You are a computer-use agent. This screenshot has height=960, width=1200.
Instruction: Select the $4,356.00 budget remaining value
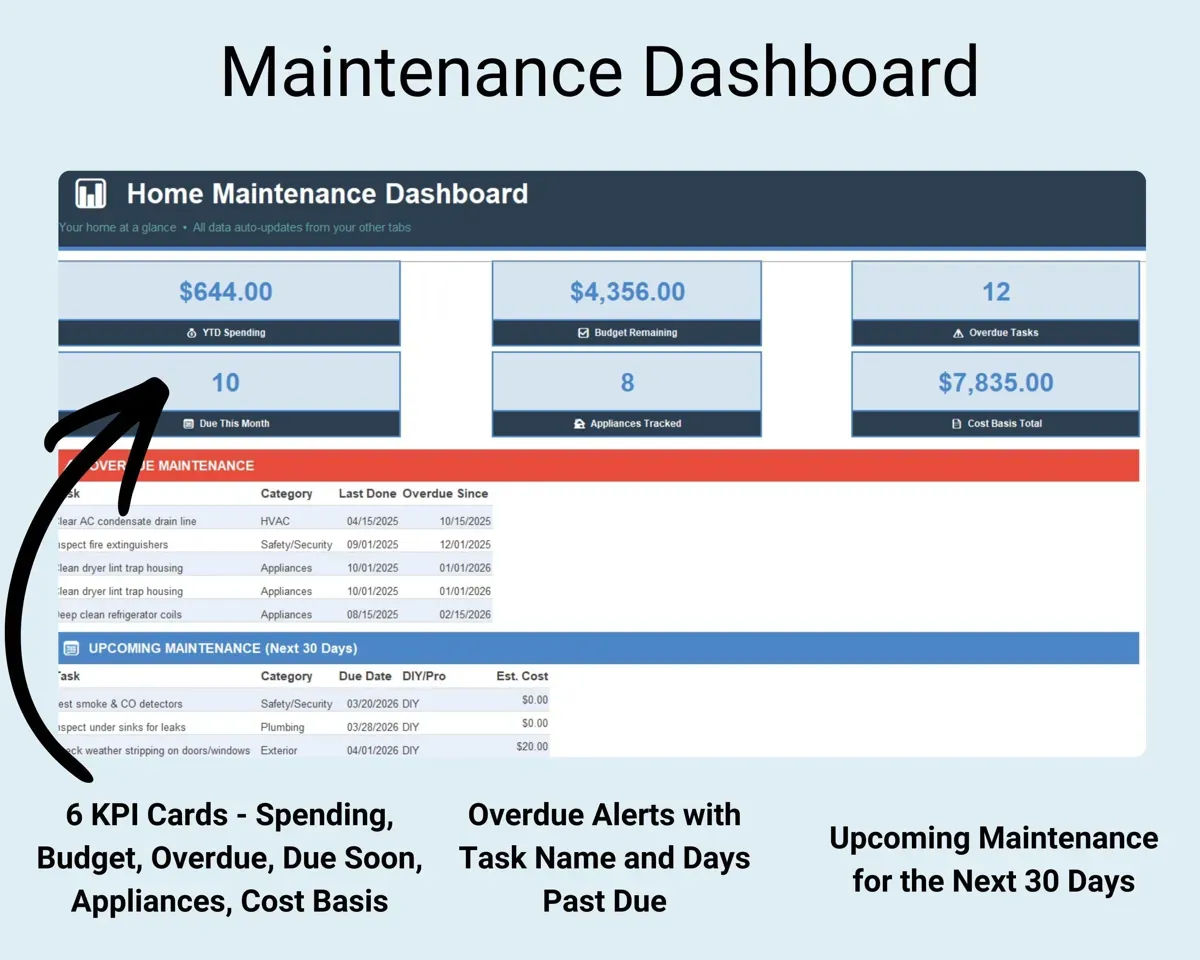point(627,291)
